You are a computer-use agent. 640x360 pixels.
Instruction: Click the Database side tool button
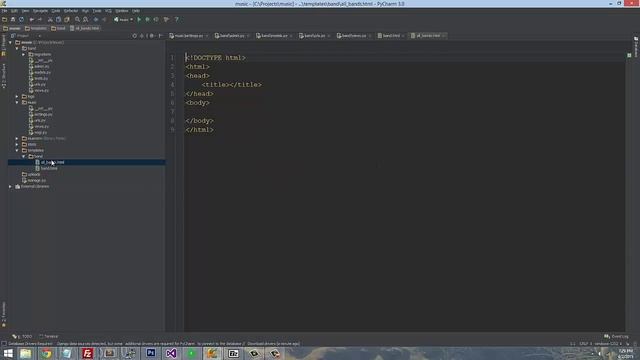click(636, 47)
